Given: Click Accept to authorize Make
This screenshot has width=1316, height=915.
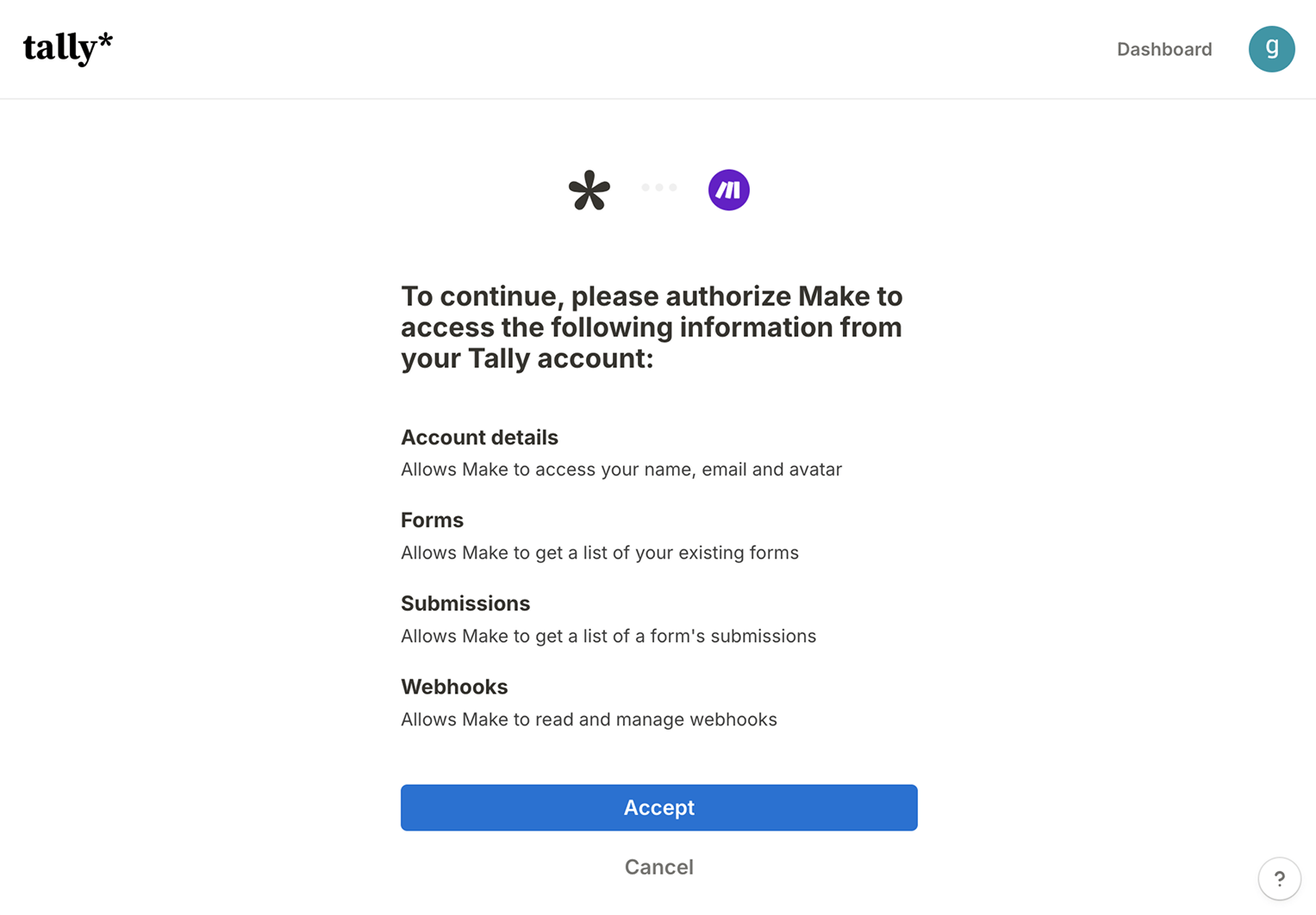Looking at the screenshot, I should click(658, 807).
